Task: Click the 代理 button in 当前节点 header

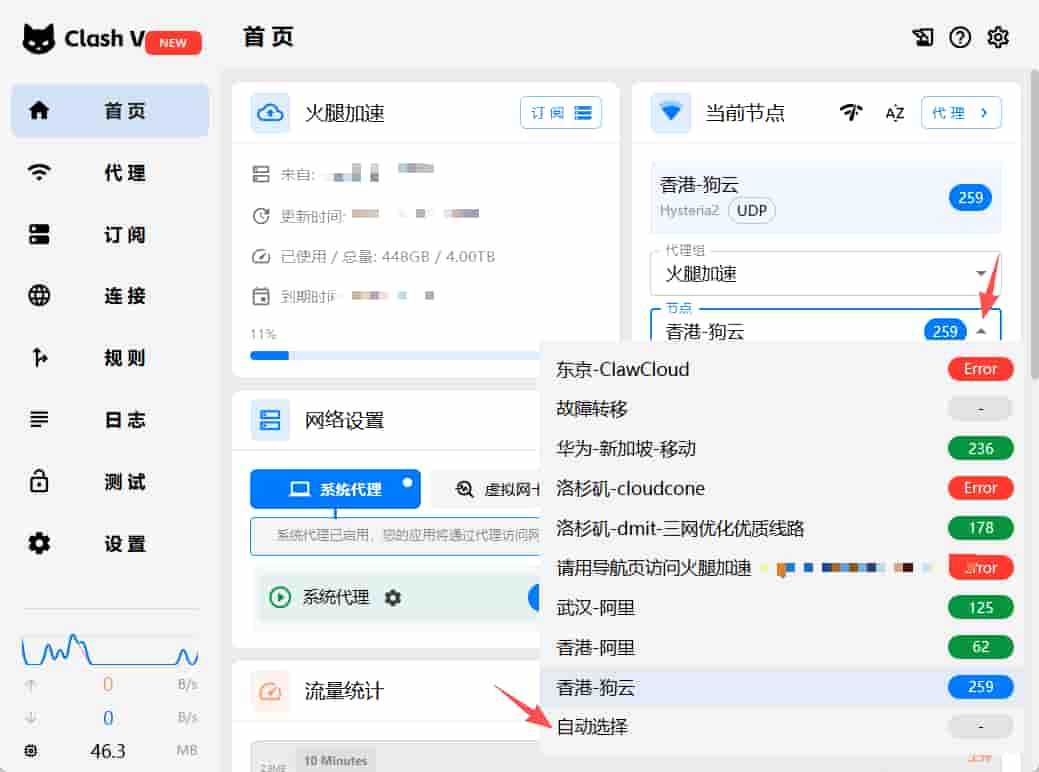Action: pos(960,113)
